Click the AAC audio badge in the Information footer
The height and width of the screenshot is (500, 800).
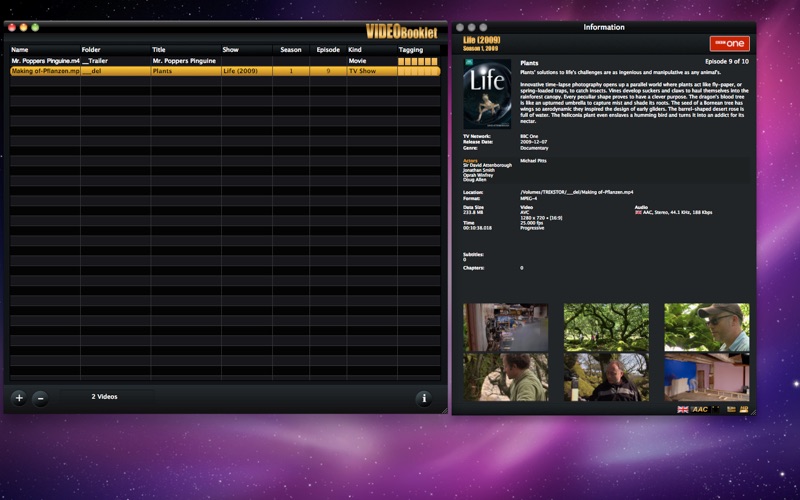tap(699, 409)
